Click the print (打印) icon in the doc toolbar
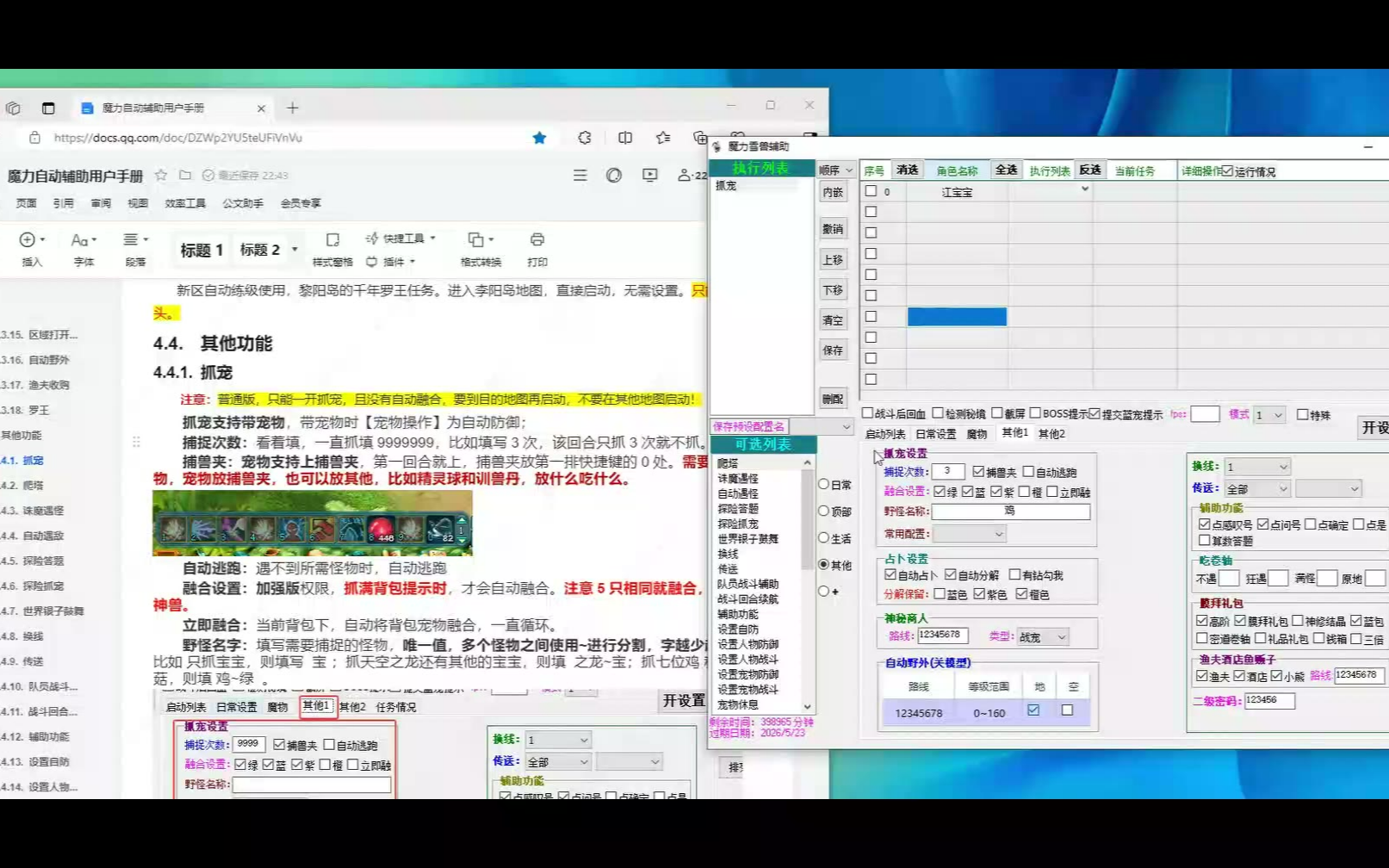 tap(536, 240)
